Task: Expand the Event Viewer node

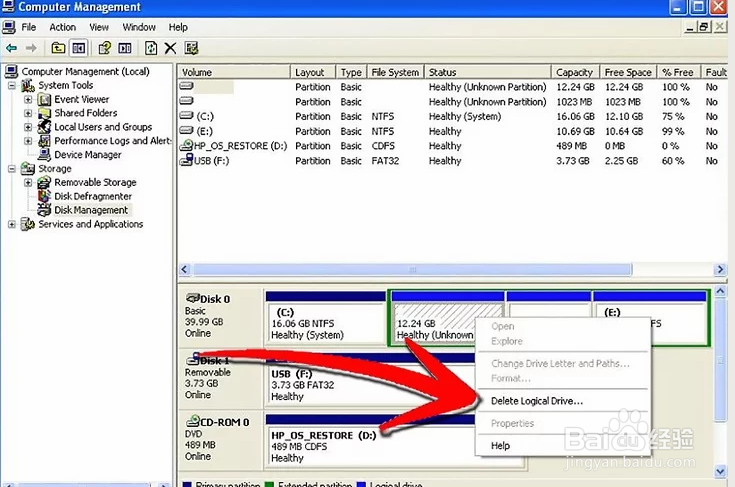Action: [28, 99]
